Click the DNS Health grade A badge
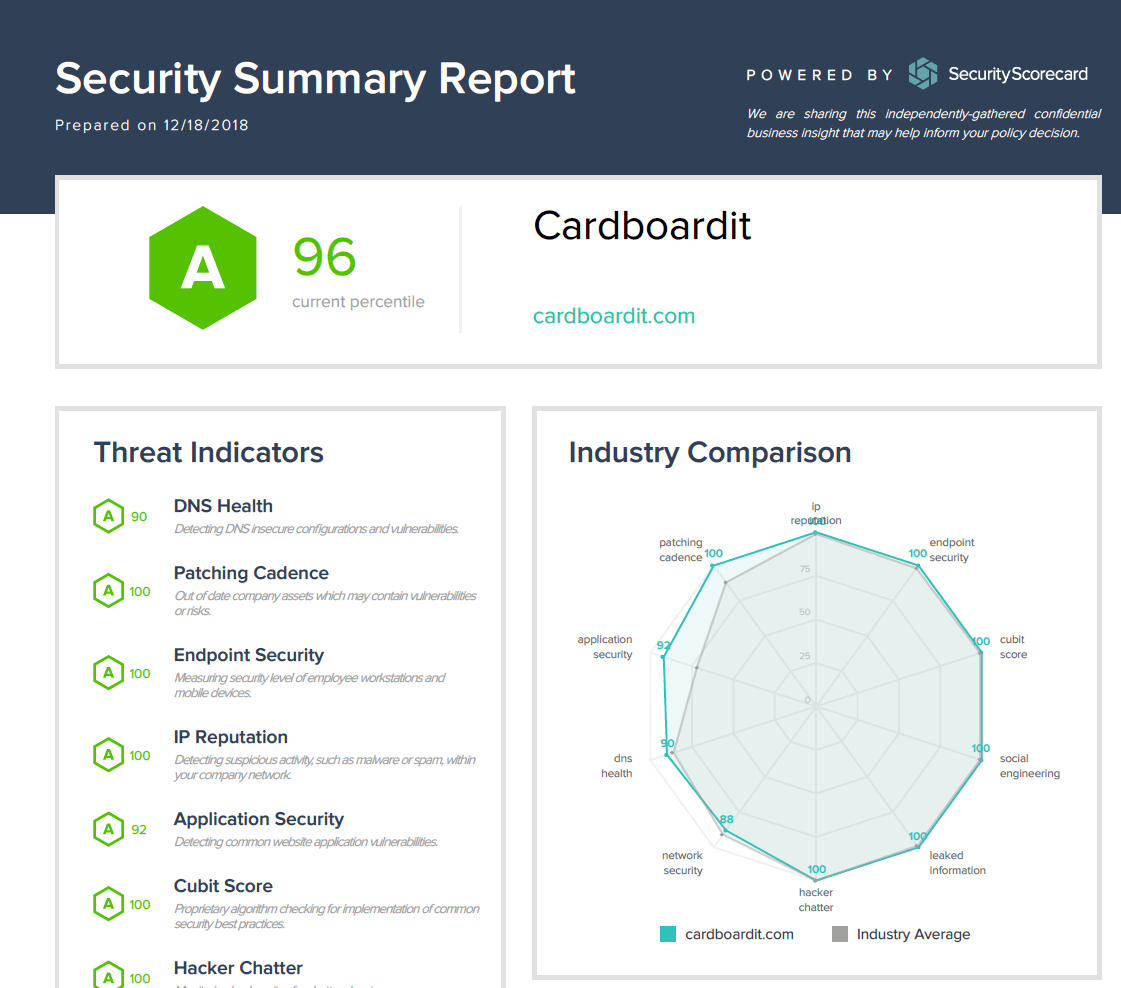The height and width of the screenshot is (988, 1121). coord(109,516)
